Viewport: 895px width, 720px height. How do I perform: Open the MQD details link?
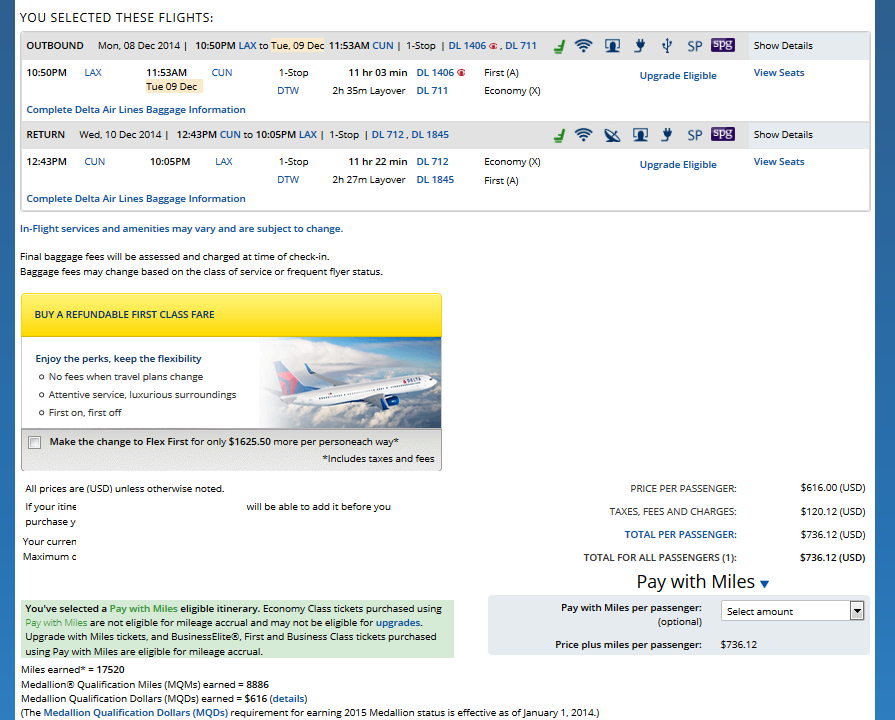coord(288,698)
